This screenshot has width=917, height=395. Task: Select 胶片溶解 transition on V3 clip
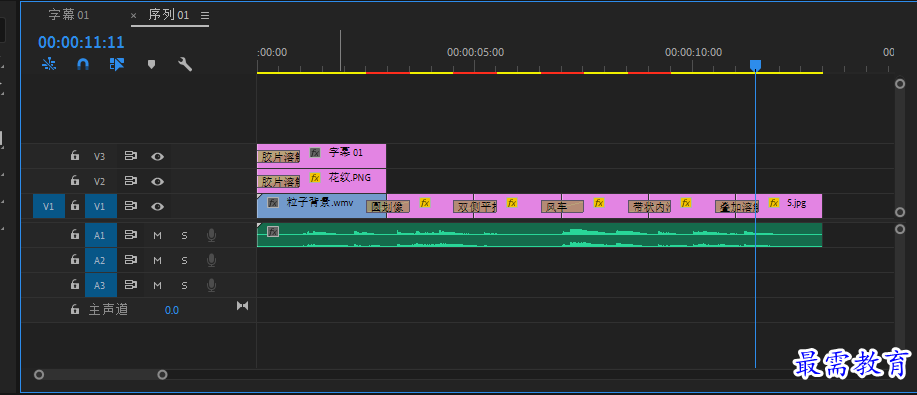tap(278, 157)
